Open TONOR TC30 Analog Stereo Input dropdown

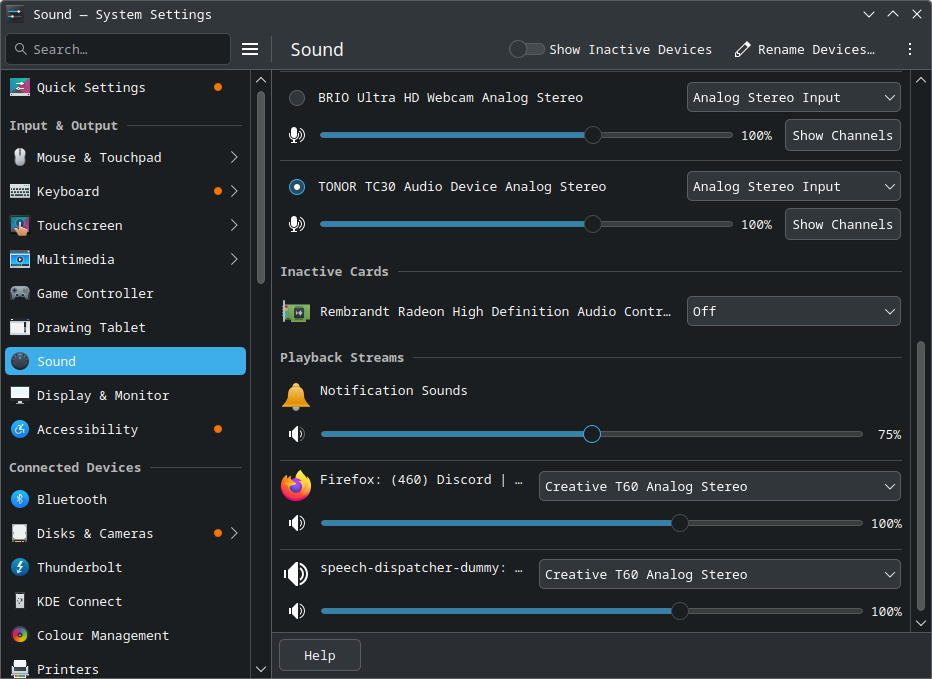(794, 187)
